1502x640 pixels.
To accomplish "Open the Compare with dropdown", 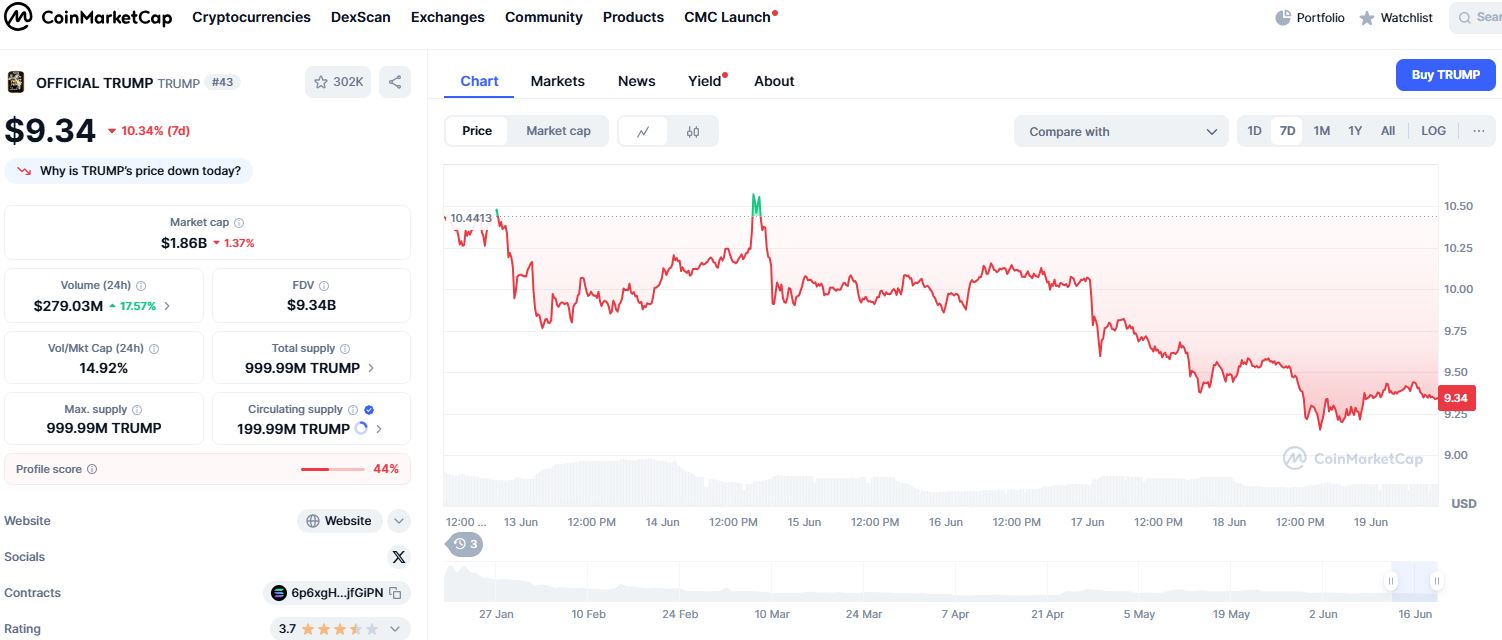I will tap(1121, 131).
